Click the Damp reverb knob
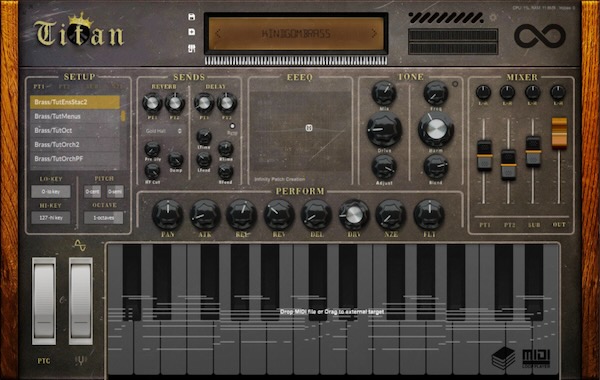600x380 pixels. click(x=176, y=160)
